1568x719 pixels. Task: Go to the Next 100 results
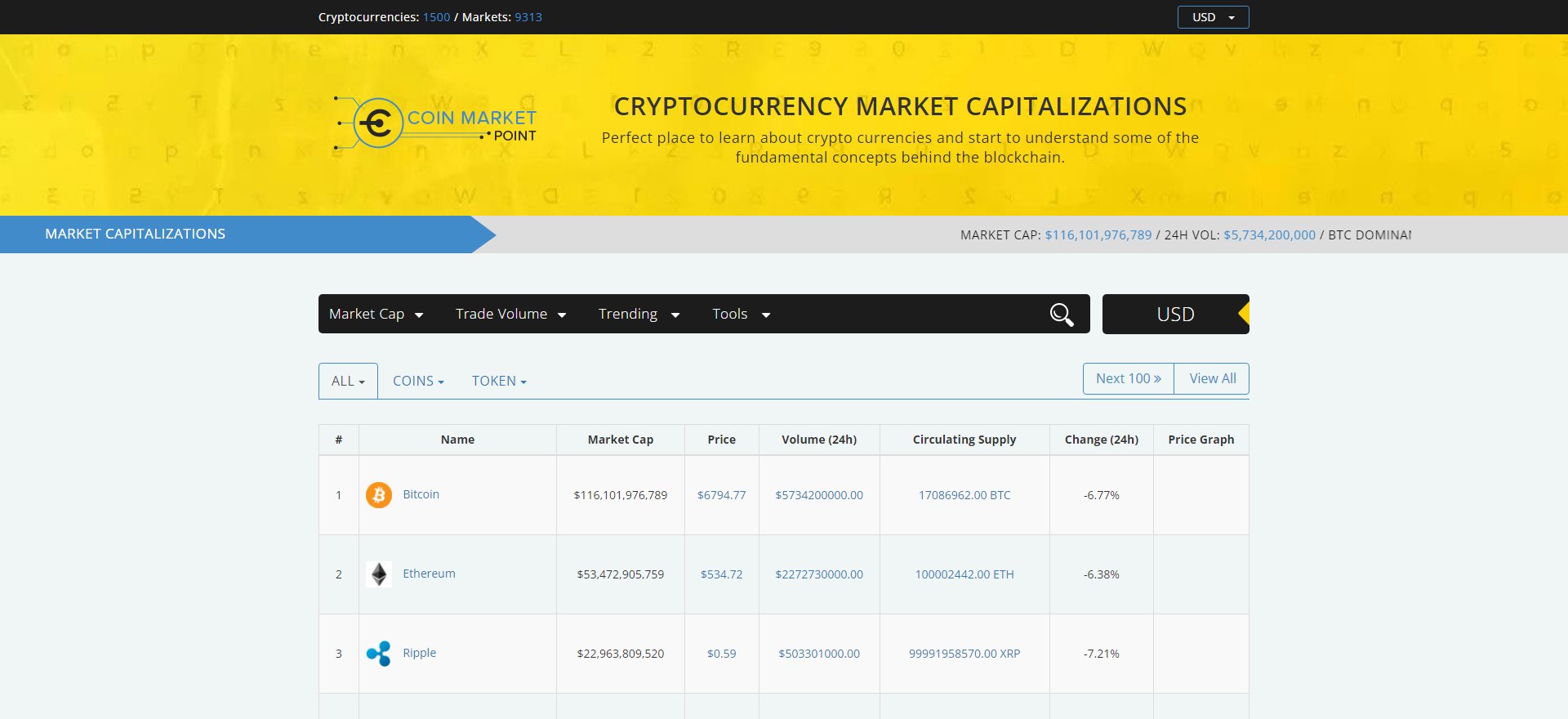[1128, 379]
